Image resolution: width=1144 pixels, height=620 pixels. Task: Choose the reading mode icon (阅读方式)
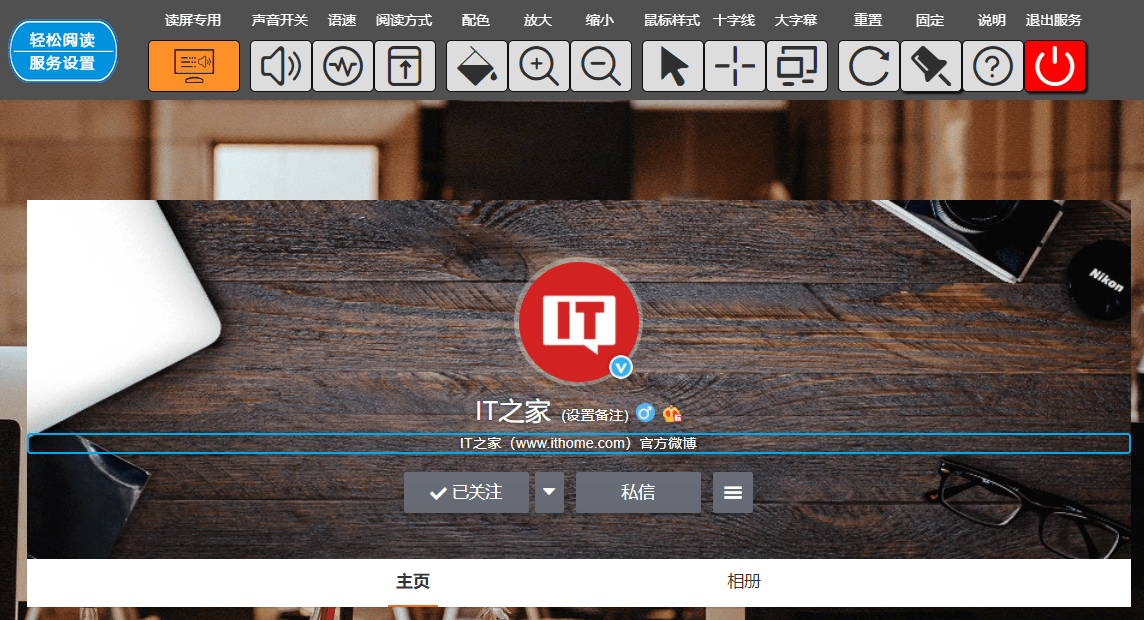(405, 66)
